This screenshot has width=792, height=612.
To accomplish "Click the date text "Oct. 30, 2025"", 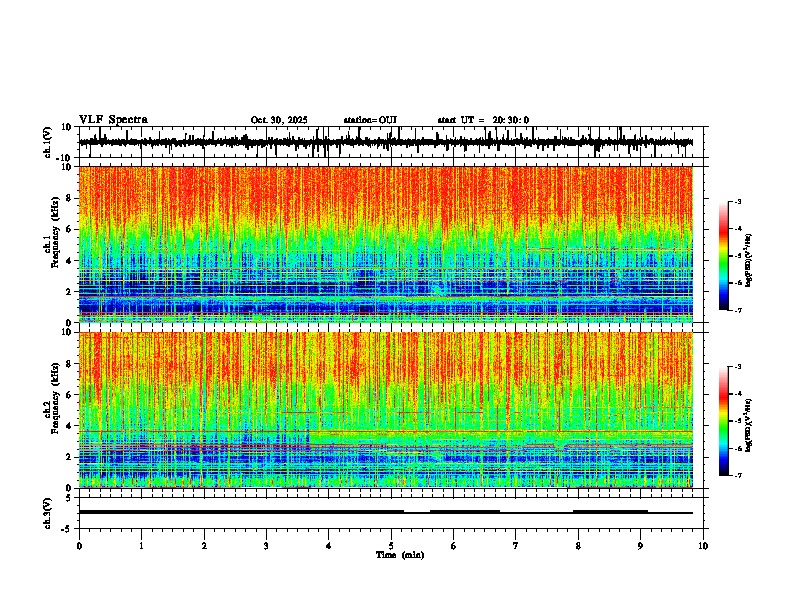I will pyautogui.click(x=279, y=120).
